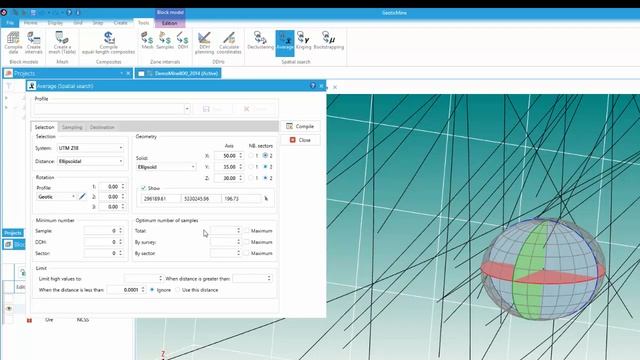Click the Average dialog title icon
Viewport: 640px width, 360px height.
tap(32, 86)
